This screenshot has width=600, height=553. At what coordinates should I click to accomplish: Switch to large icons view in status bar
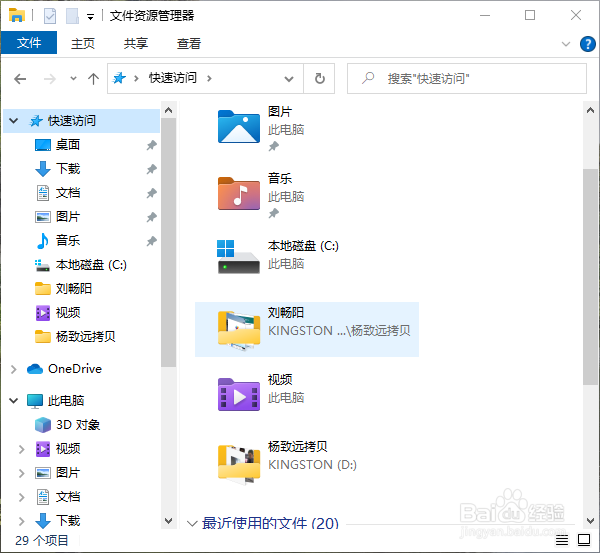point(584,540)
